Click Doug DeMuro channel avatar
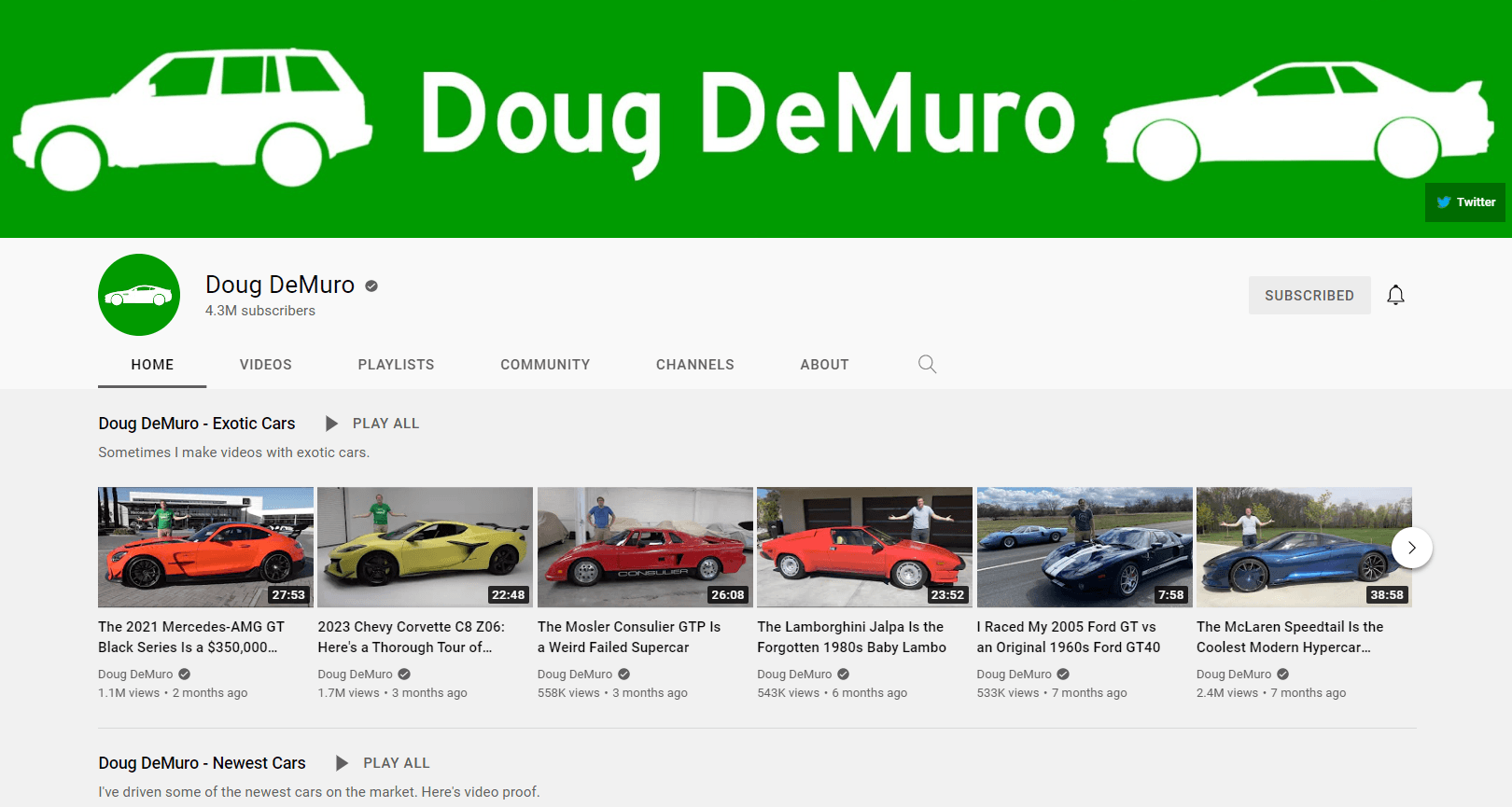 tap(139, 295)
